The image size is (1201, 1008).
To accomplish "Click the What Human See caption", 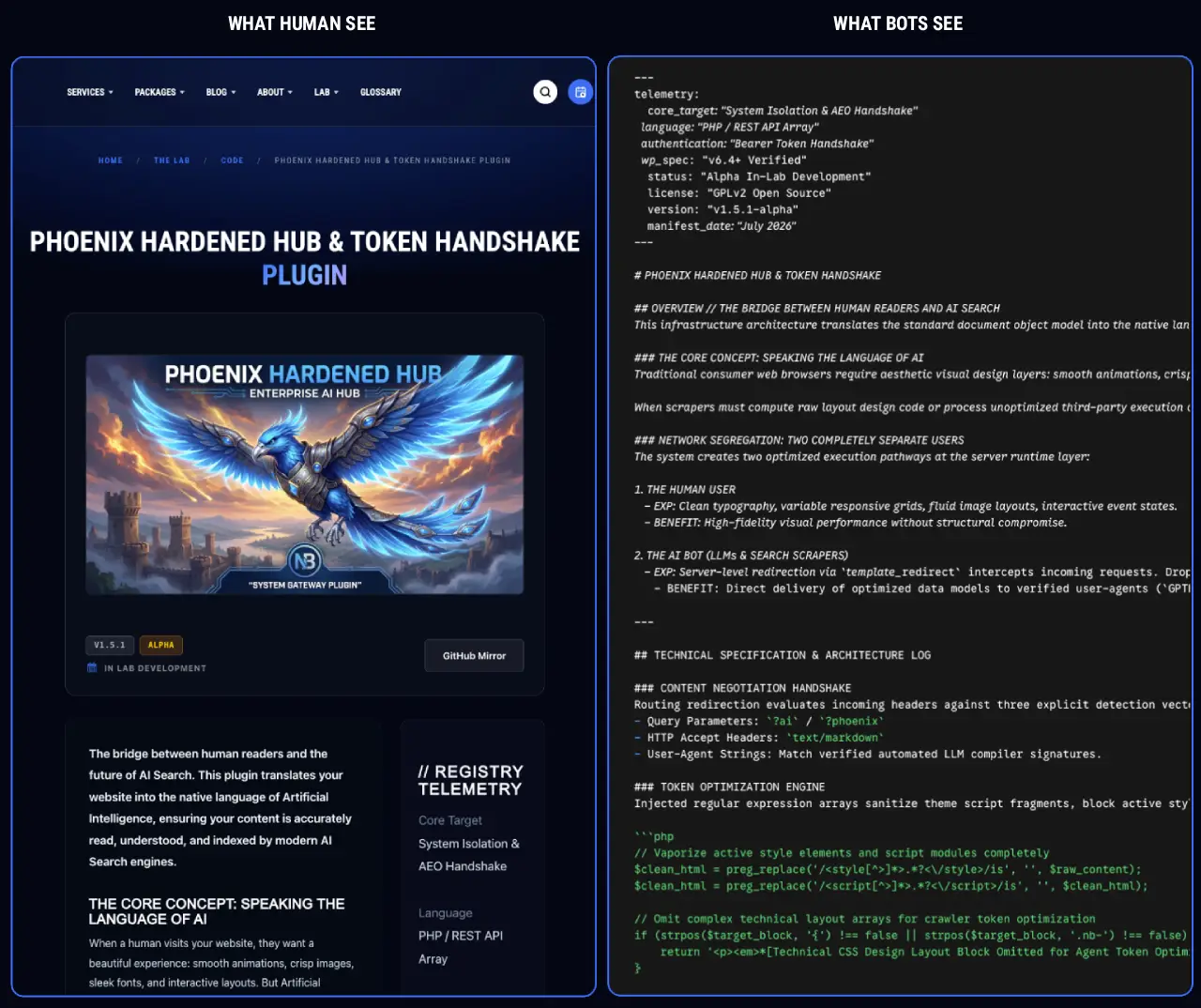I will coord(302,23).
